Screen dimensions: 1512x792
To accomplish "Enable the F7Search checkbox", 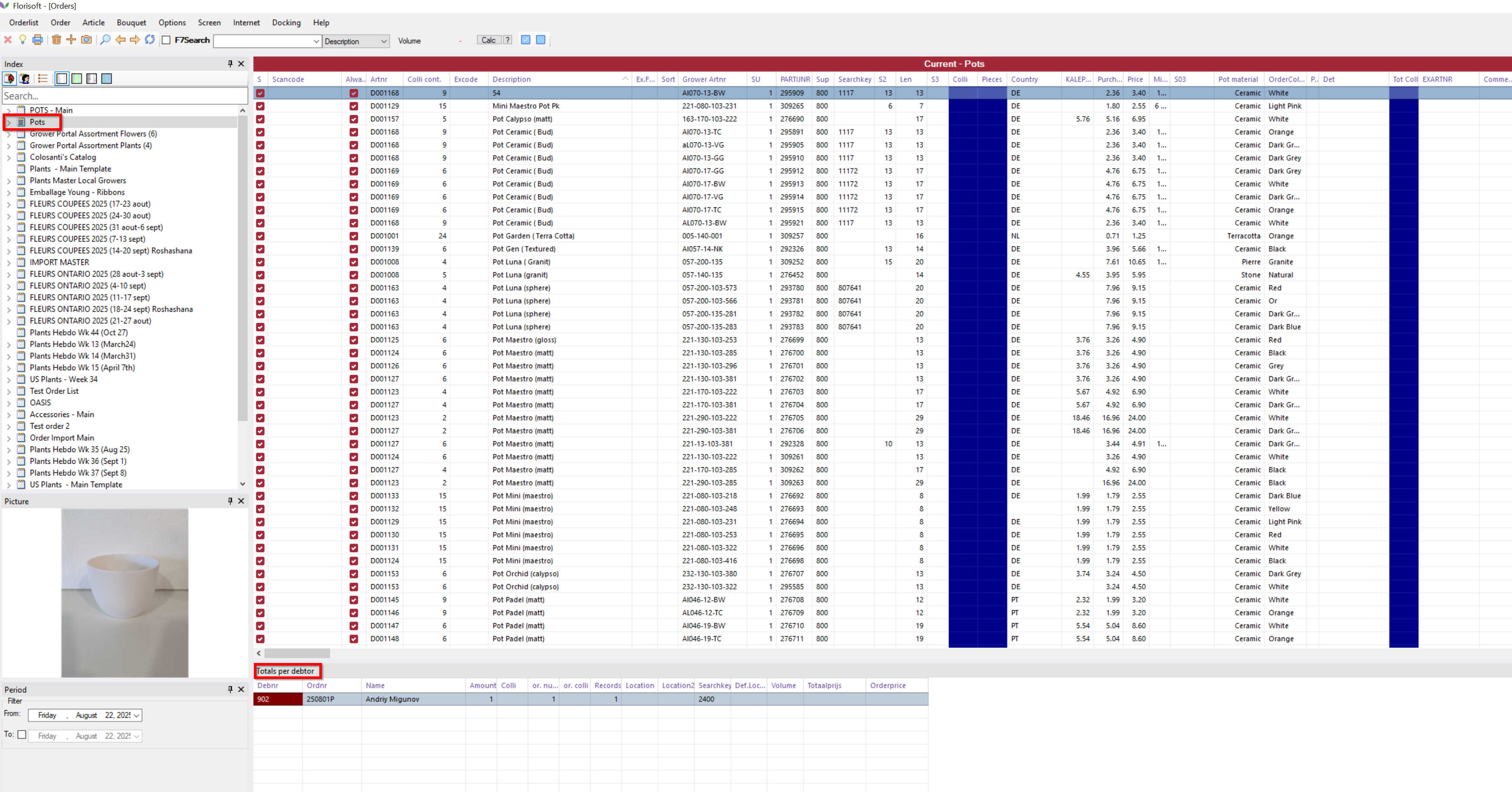I will 166,40.
